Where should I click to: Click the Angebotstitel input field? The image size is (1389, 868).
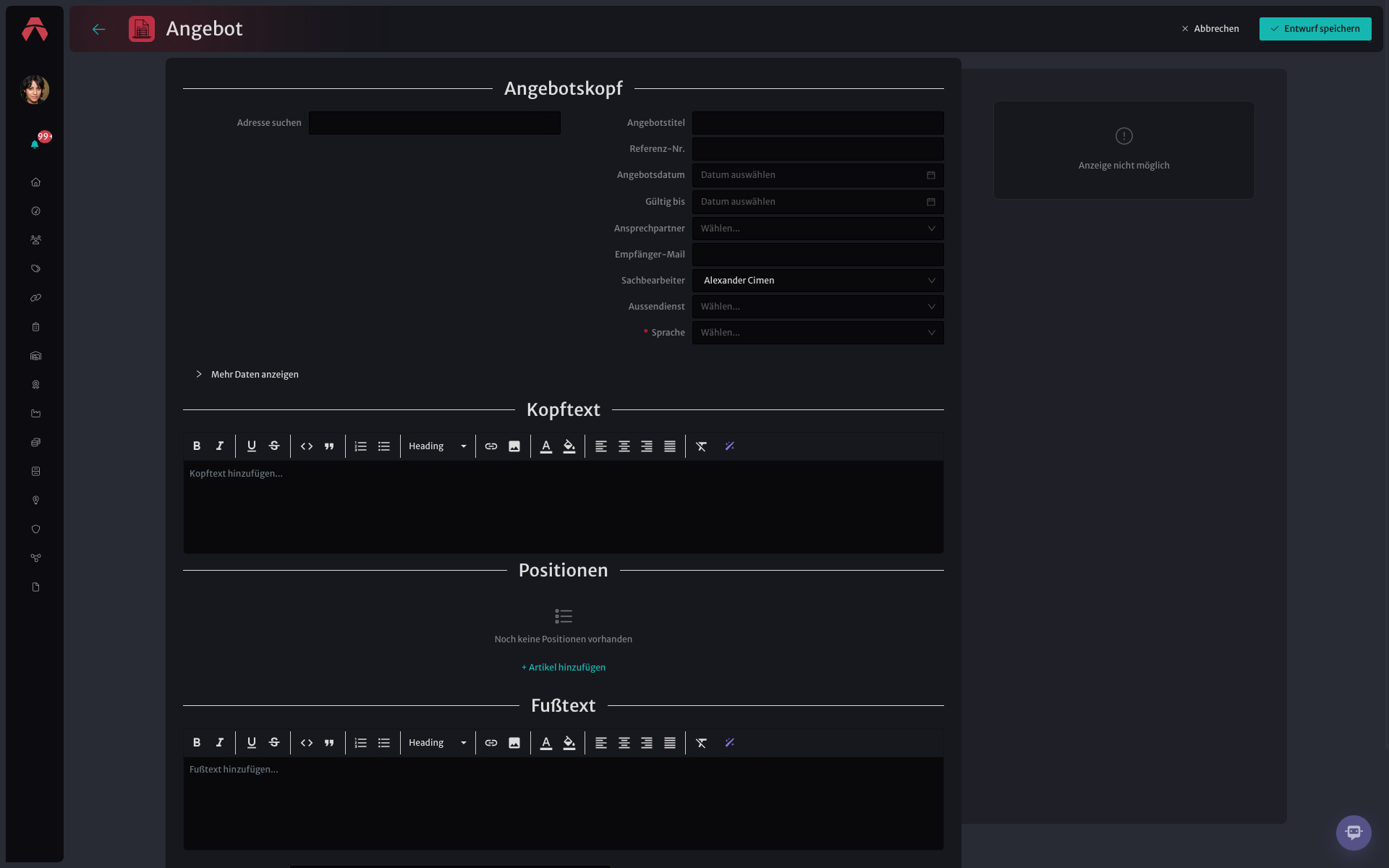[817, 123]
